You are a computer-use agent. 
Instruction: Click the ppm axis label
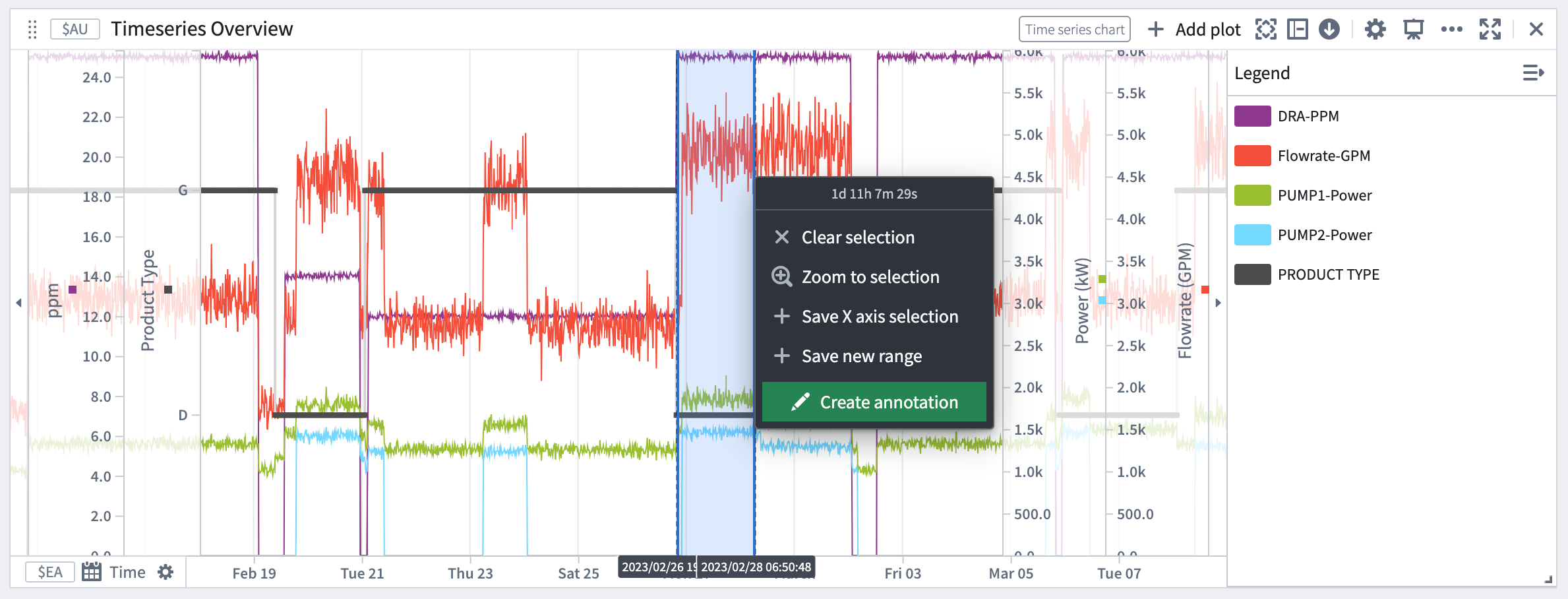[x=54, y=301]
